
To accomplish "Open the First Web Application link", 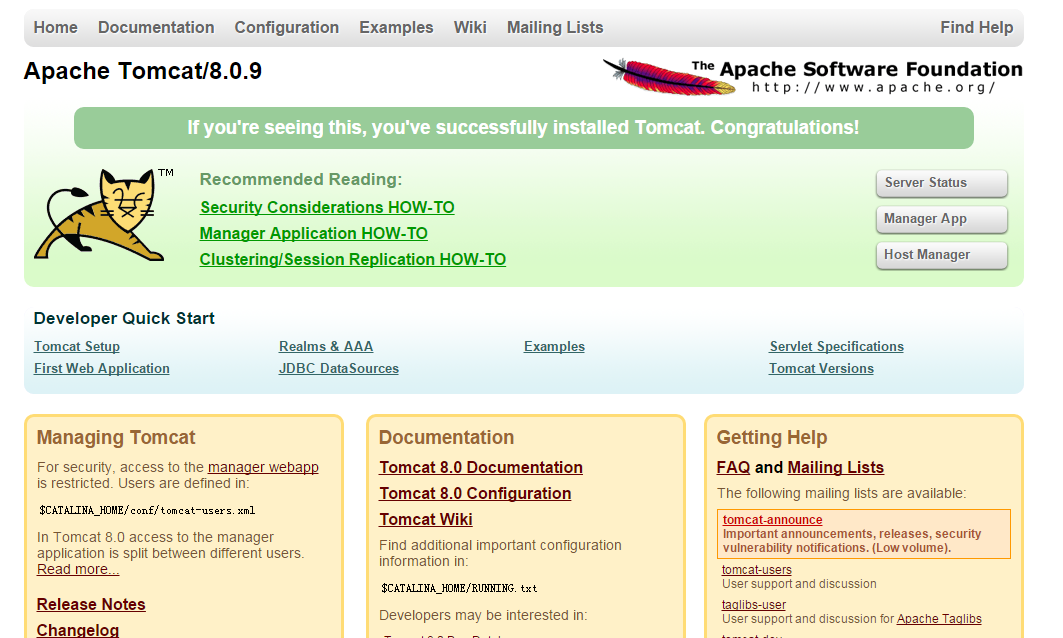I will tap(102, 368).
